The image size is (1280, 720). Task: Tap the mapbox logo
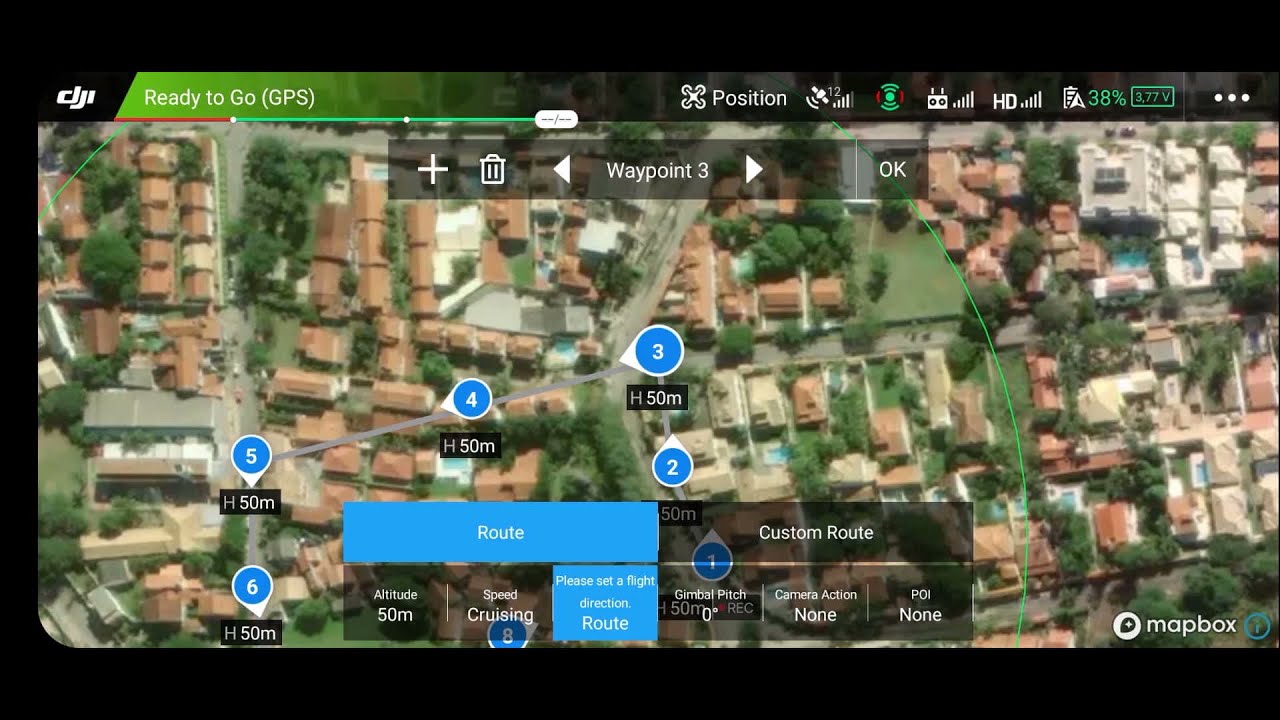pyautogui.click(x=1176, y=626)
